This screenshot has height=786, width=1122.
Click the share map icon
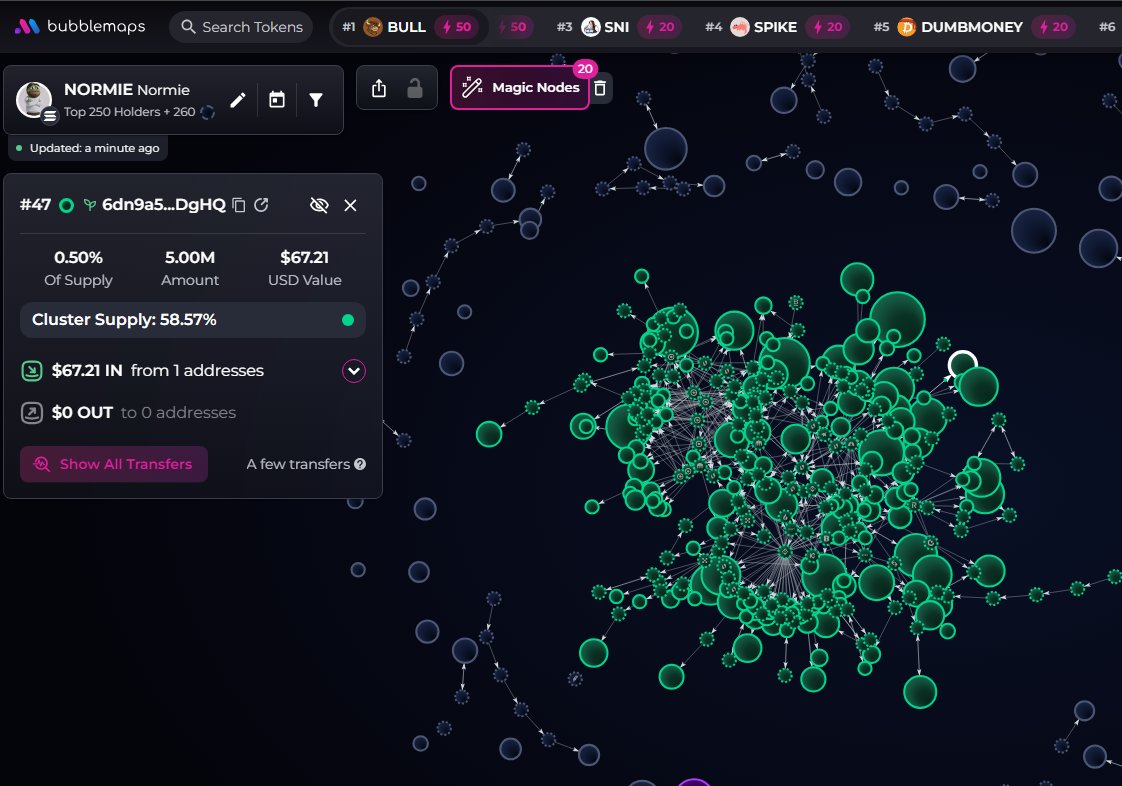[379, 88]
